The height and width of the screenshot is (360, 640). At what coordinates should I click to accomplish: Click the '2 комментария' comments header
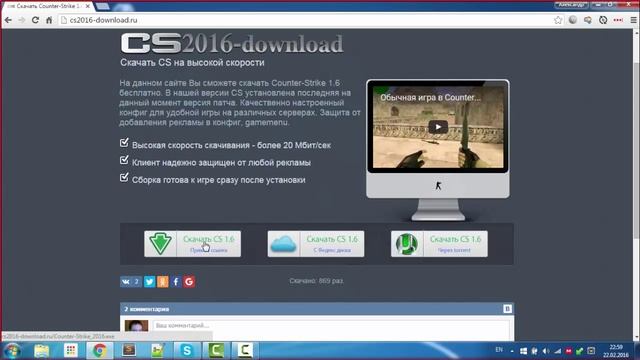click(x=147, y=309)
